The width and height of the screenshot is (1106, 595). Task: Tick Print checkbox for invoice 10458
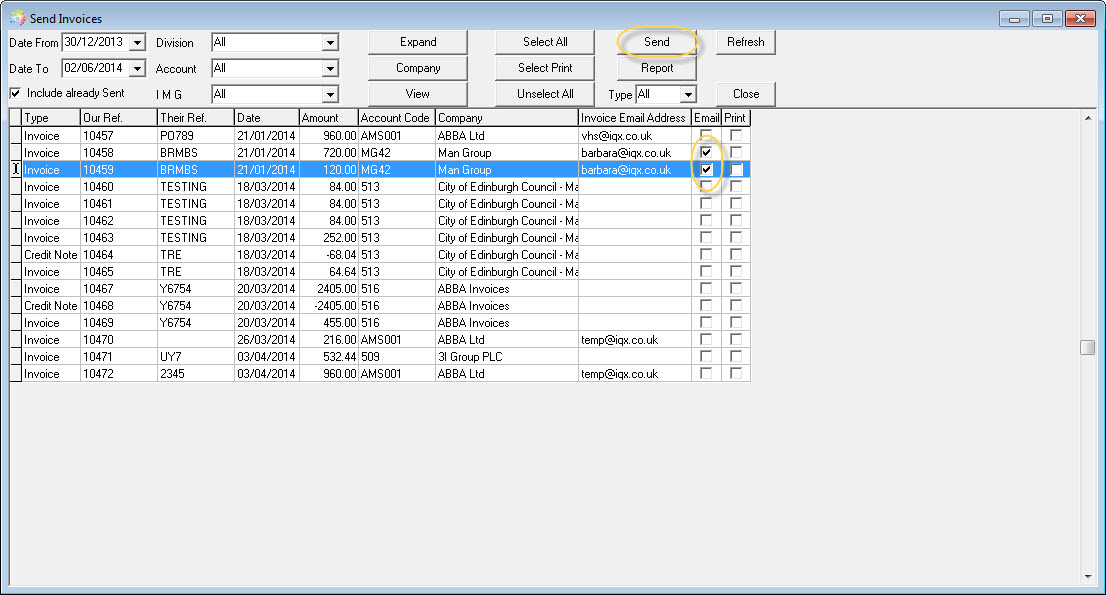point(736,152)
